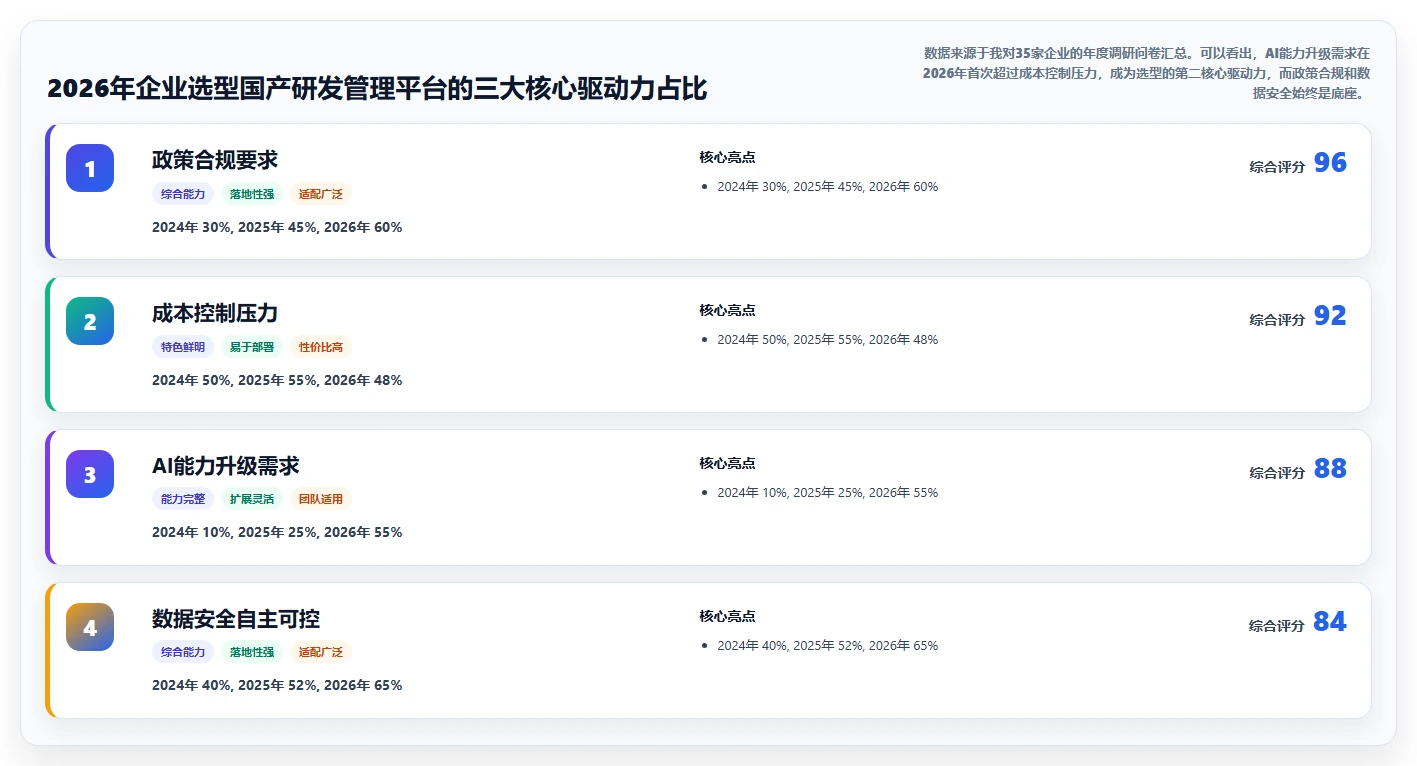Click 适配广泛 tag under 数据安全自主可控

[321, 652]
